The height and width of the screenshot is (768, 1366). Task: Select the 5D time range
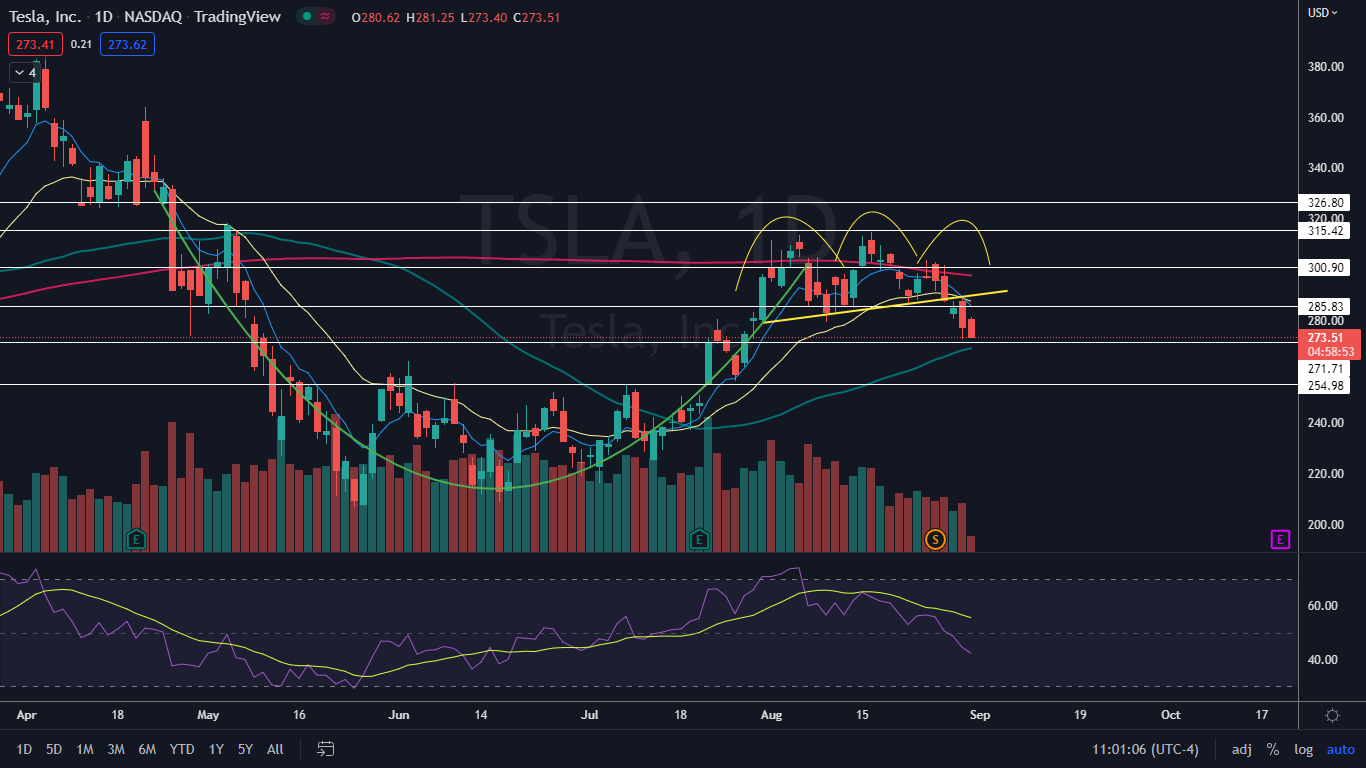coord(54,749)
